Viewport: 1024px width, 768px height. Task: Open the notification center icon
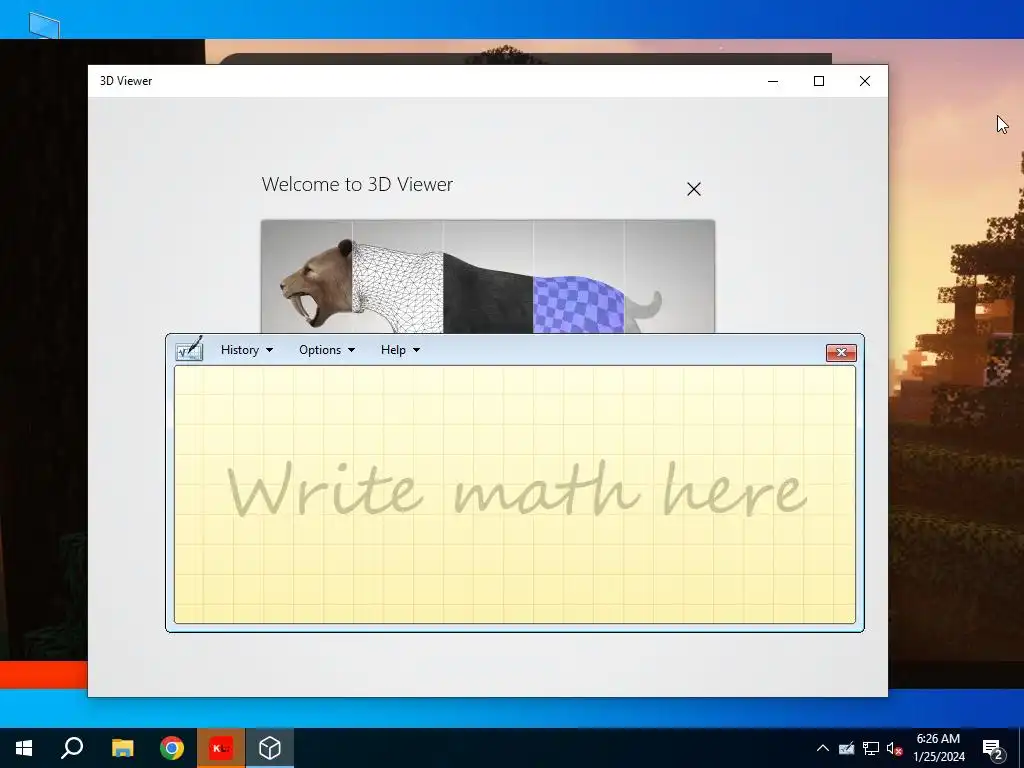click(x=993, y=748)
